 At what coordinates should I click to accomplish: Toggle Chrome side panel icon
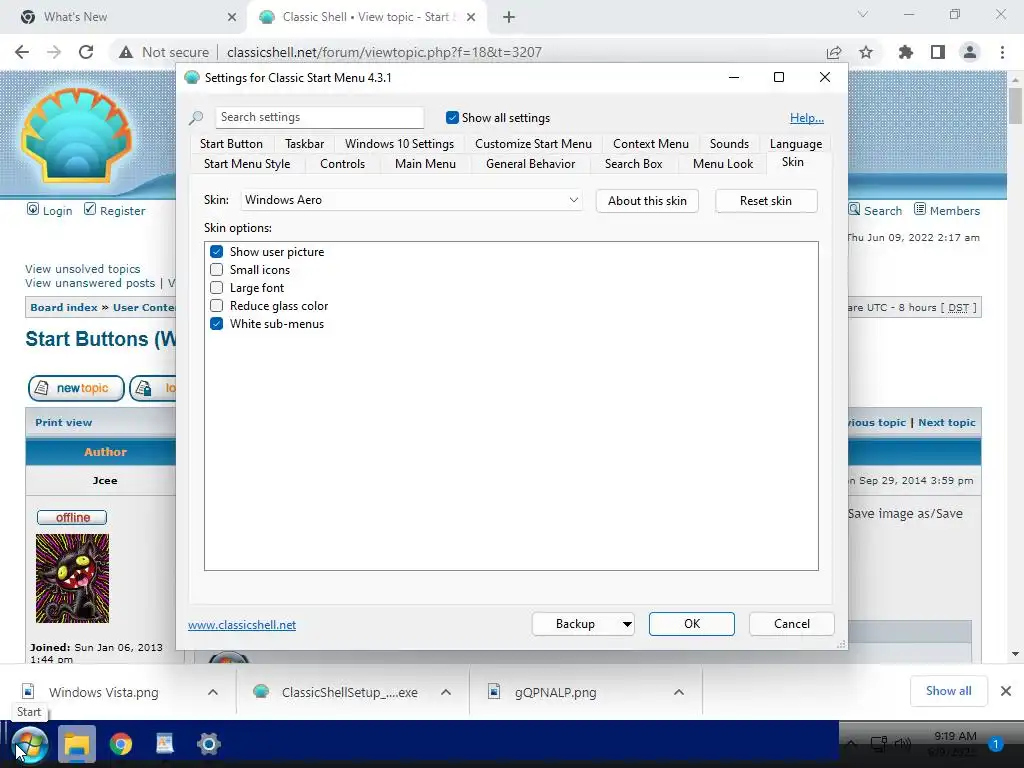click(938, 52)
